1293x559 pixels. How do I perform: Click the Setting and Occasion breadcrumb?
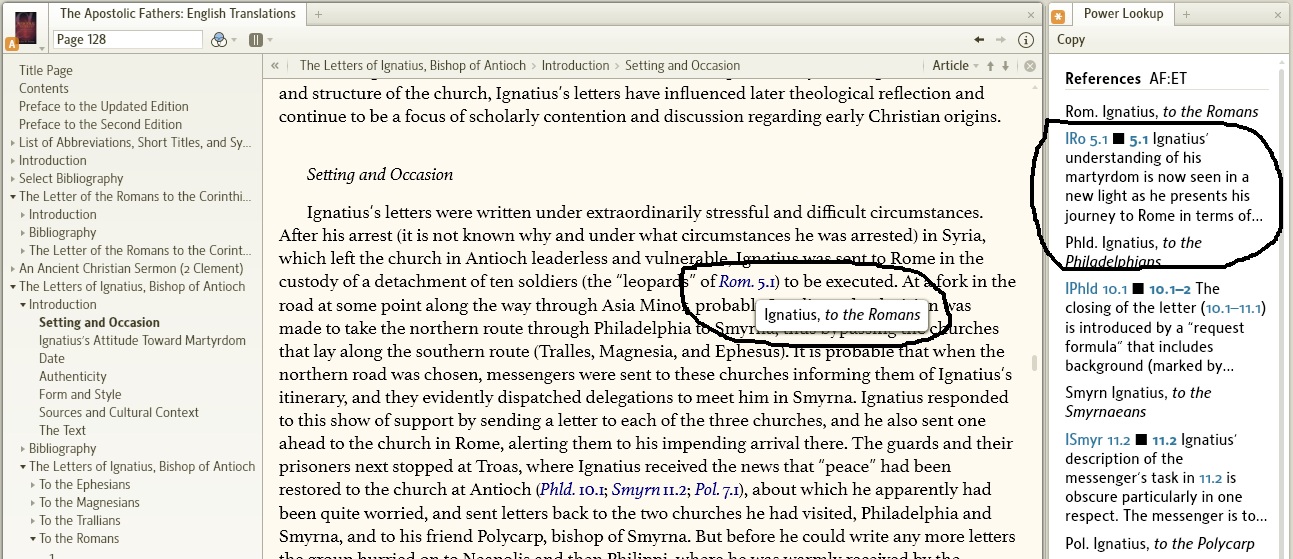click(x=683, y=66)
